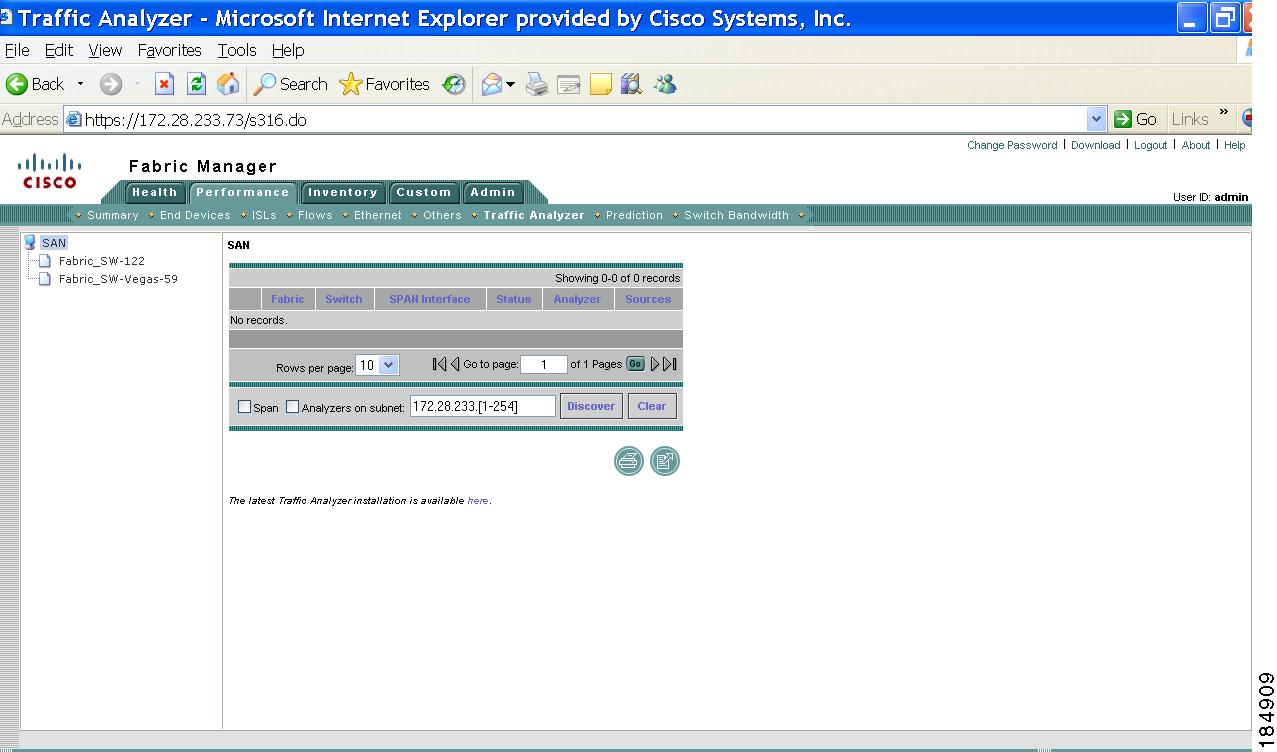
Task: Jump to the first page arrow
Action: pyautogui.click(x=439, y=364)
